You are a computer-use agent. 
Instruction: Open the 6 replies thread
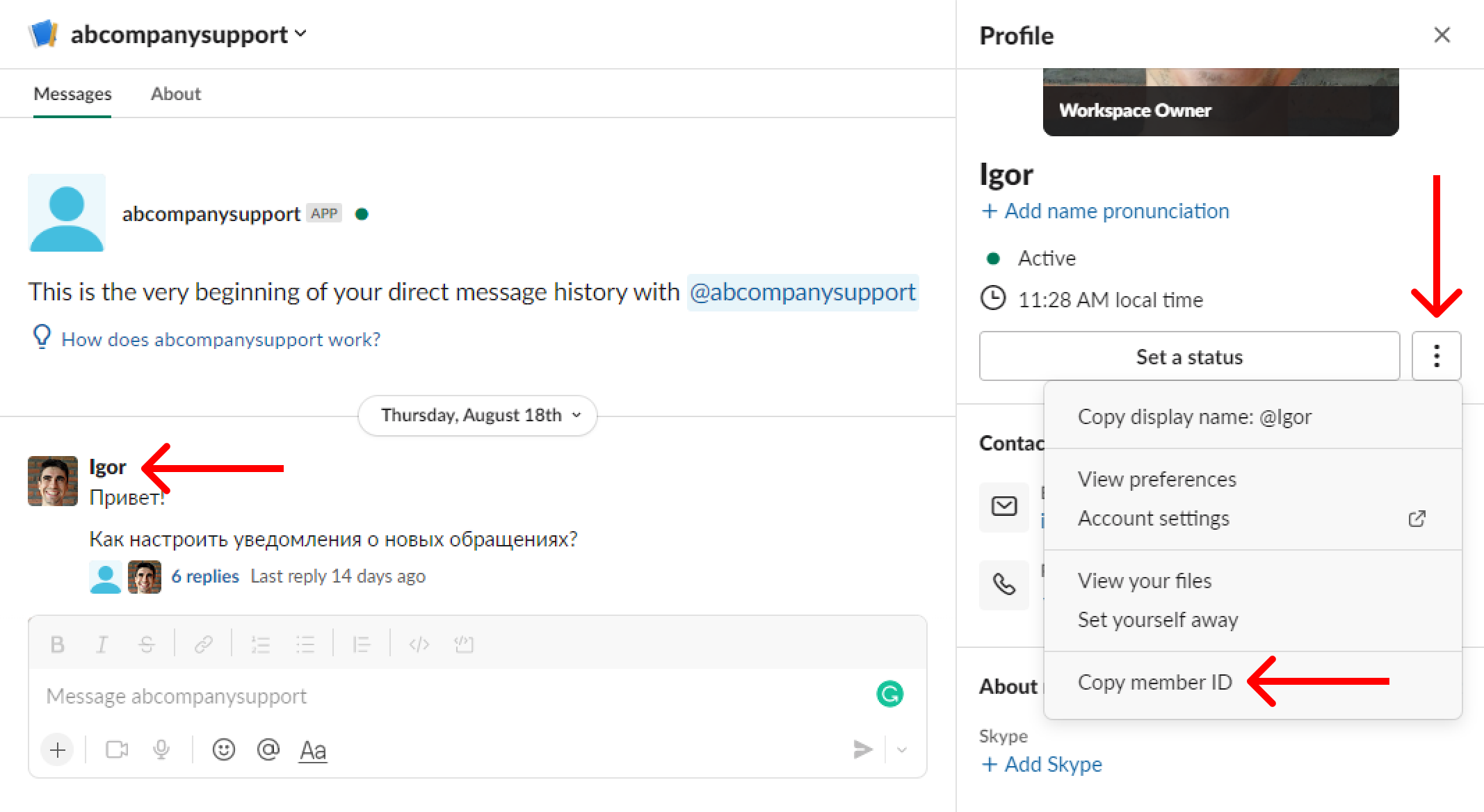[x=205, y=576]
